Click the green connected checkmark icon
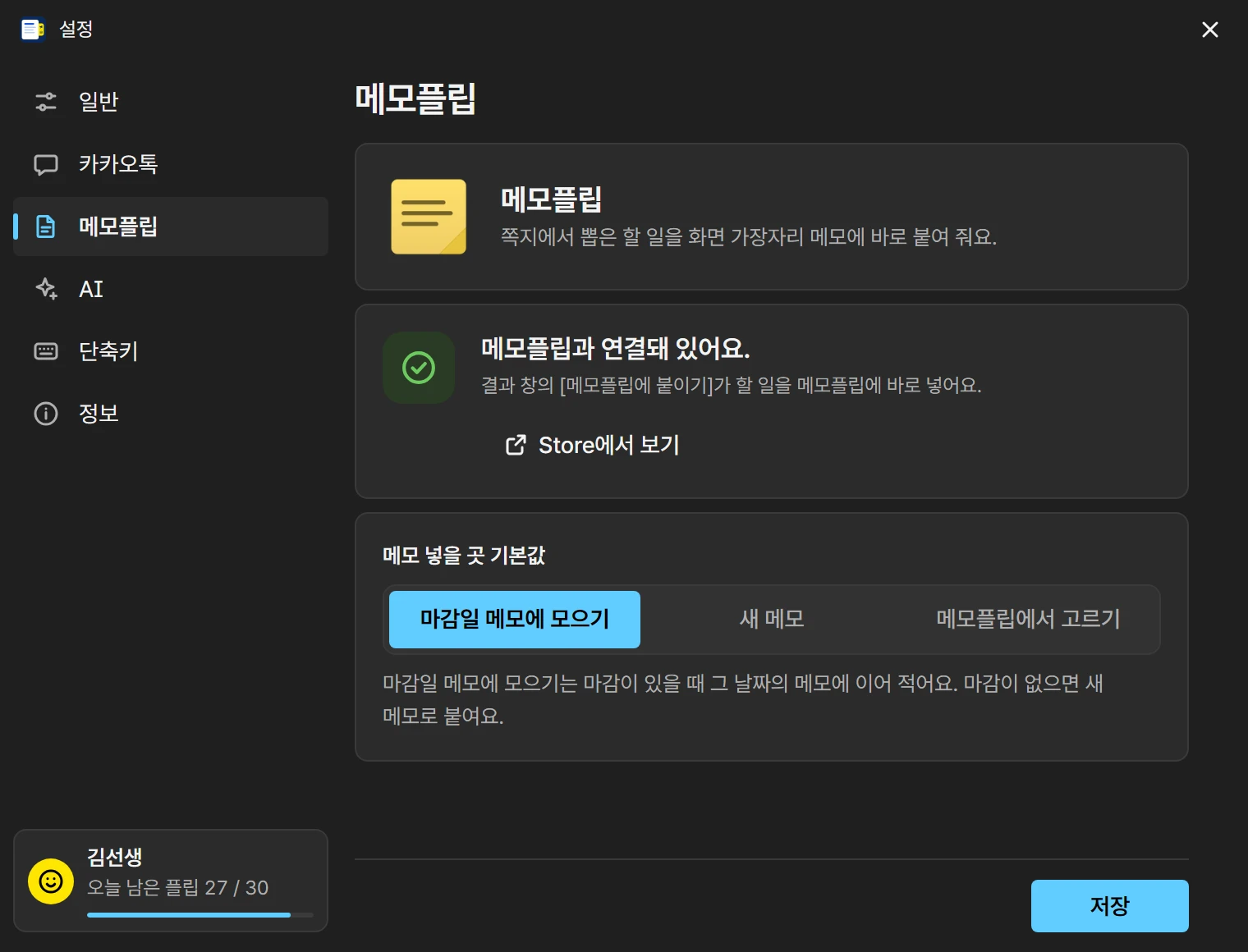This screenshot has height=952, width=1248. click(419, 368)
